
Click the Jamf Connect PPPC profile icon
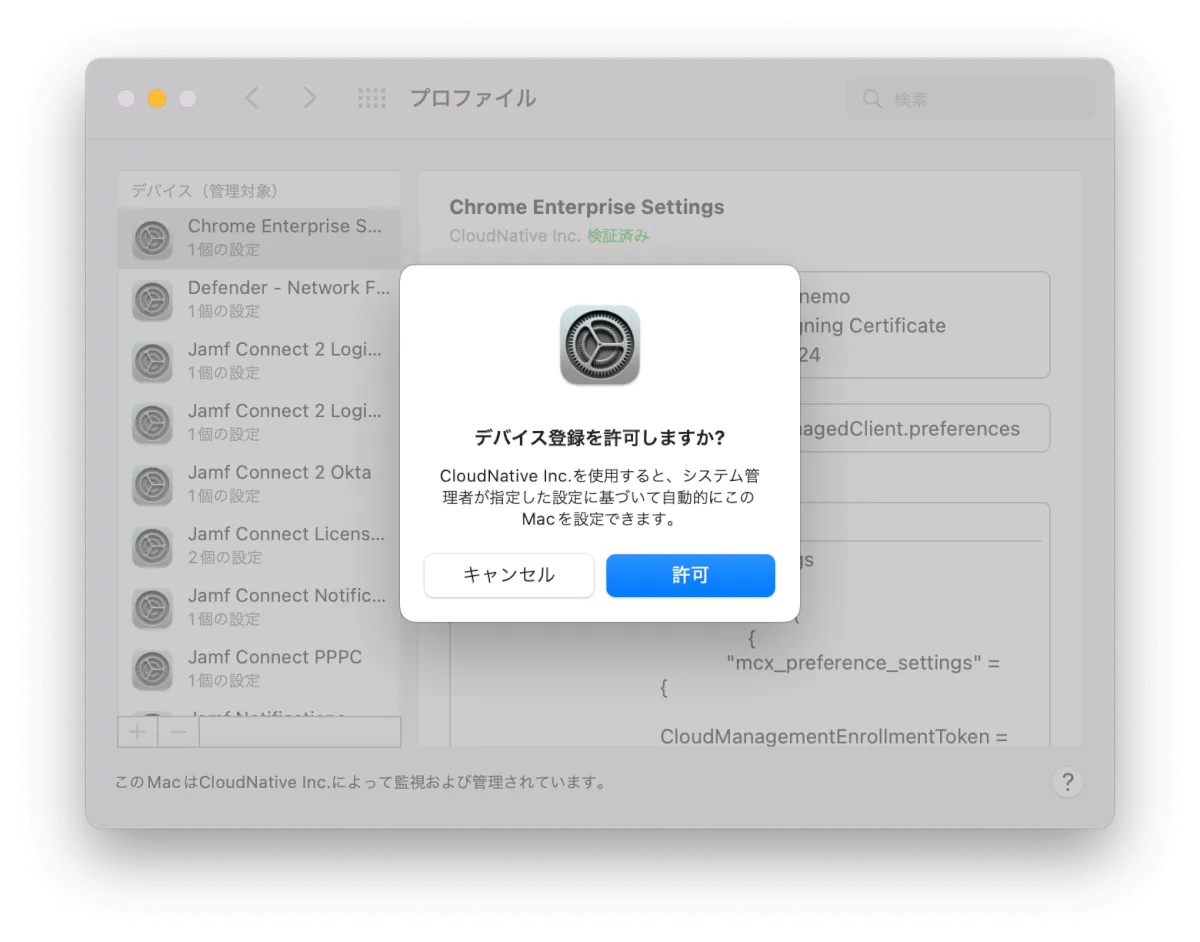click(x=152, y=670)
